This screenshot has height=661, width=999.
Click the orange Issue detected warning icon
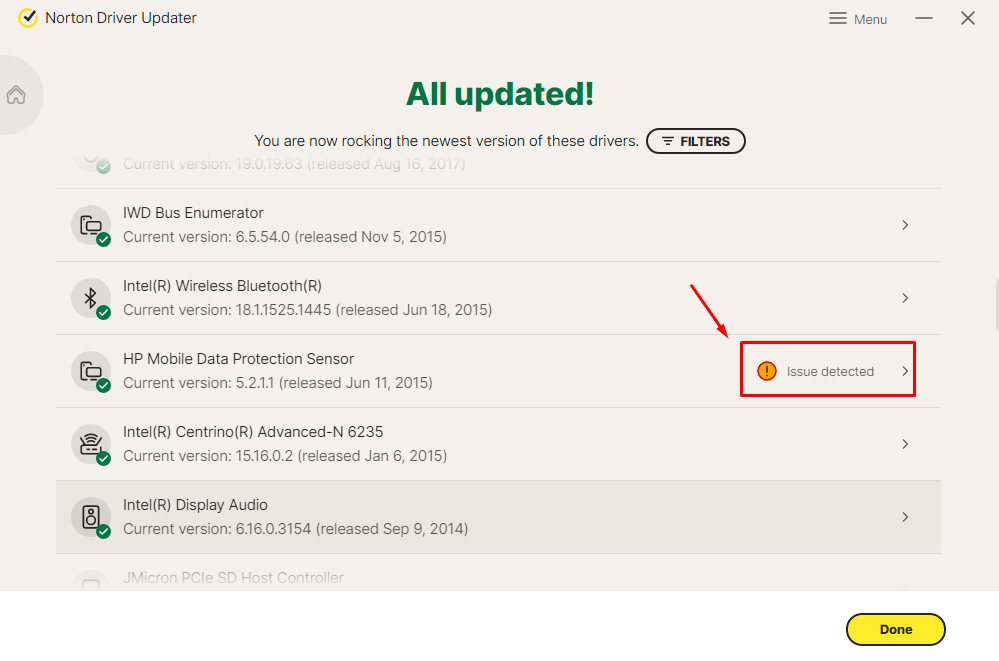766,371
